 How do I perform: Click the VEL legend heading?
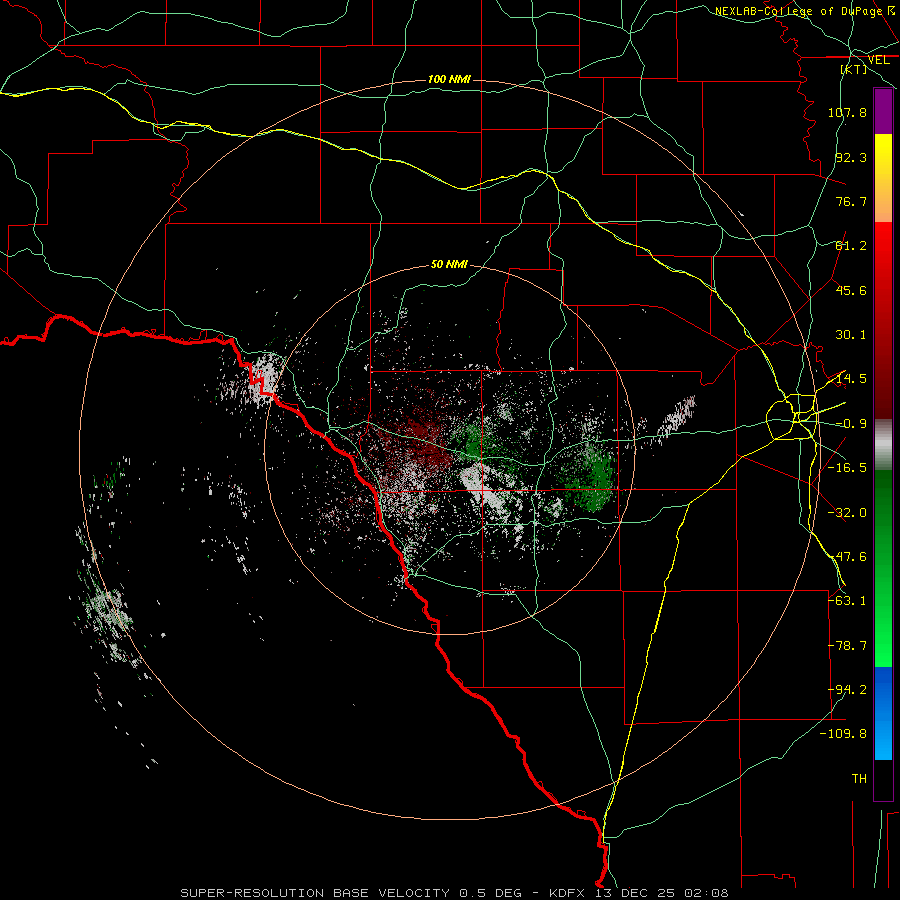coord(878,60)
